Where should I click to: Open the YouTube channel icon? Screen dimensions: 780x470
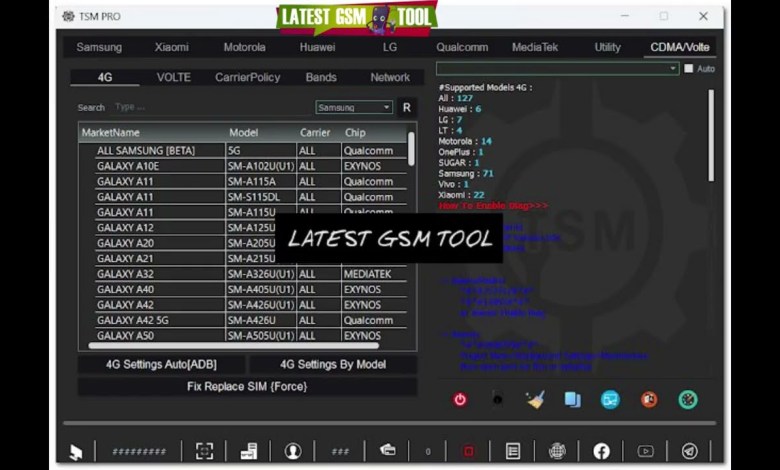646,451
